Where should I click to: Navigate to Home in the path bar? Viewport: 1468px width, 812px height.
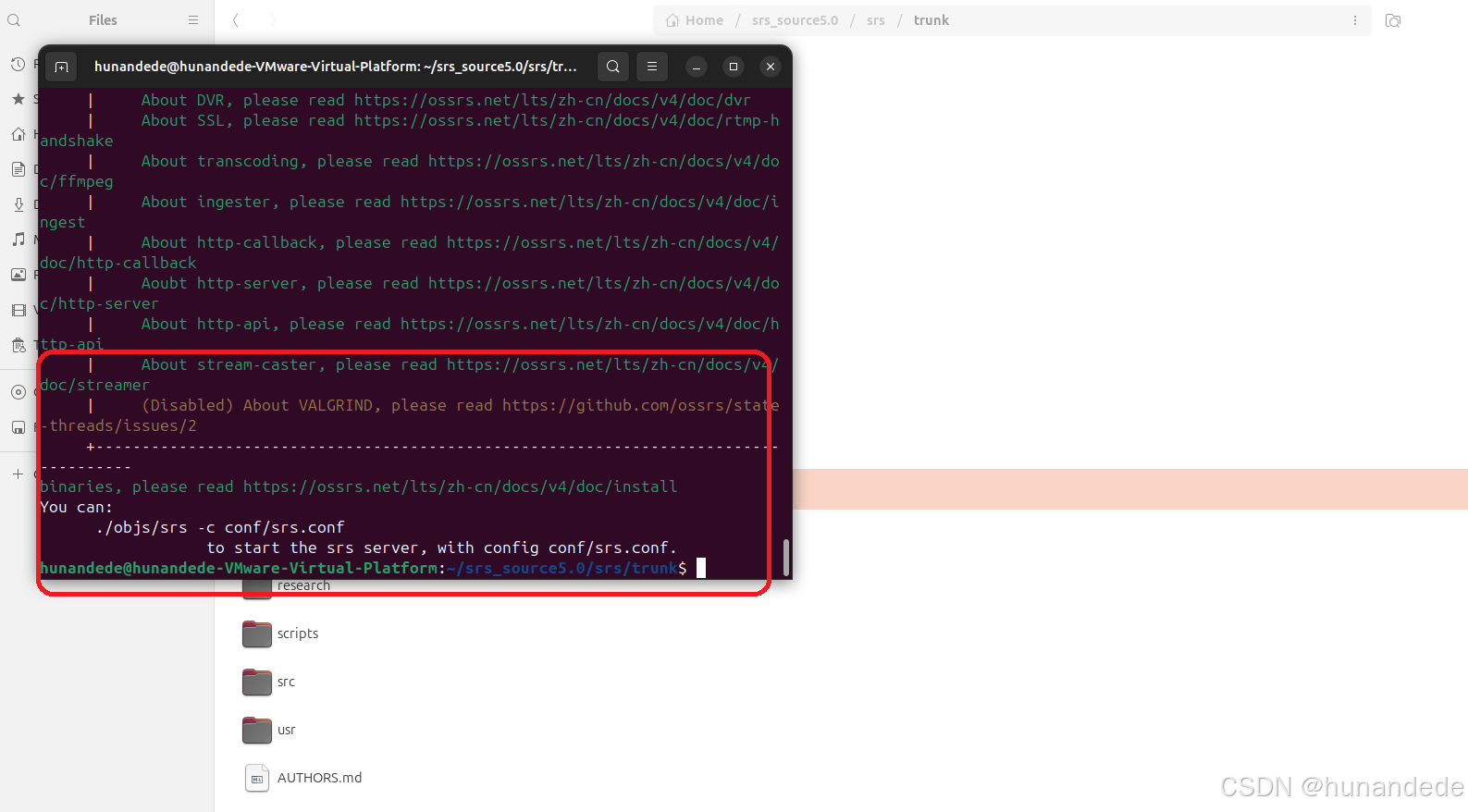(695, 20)
